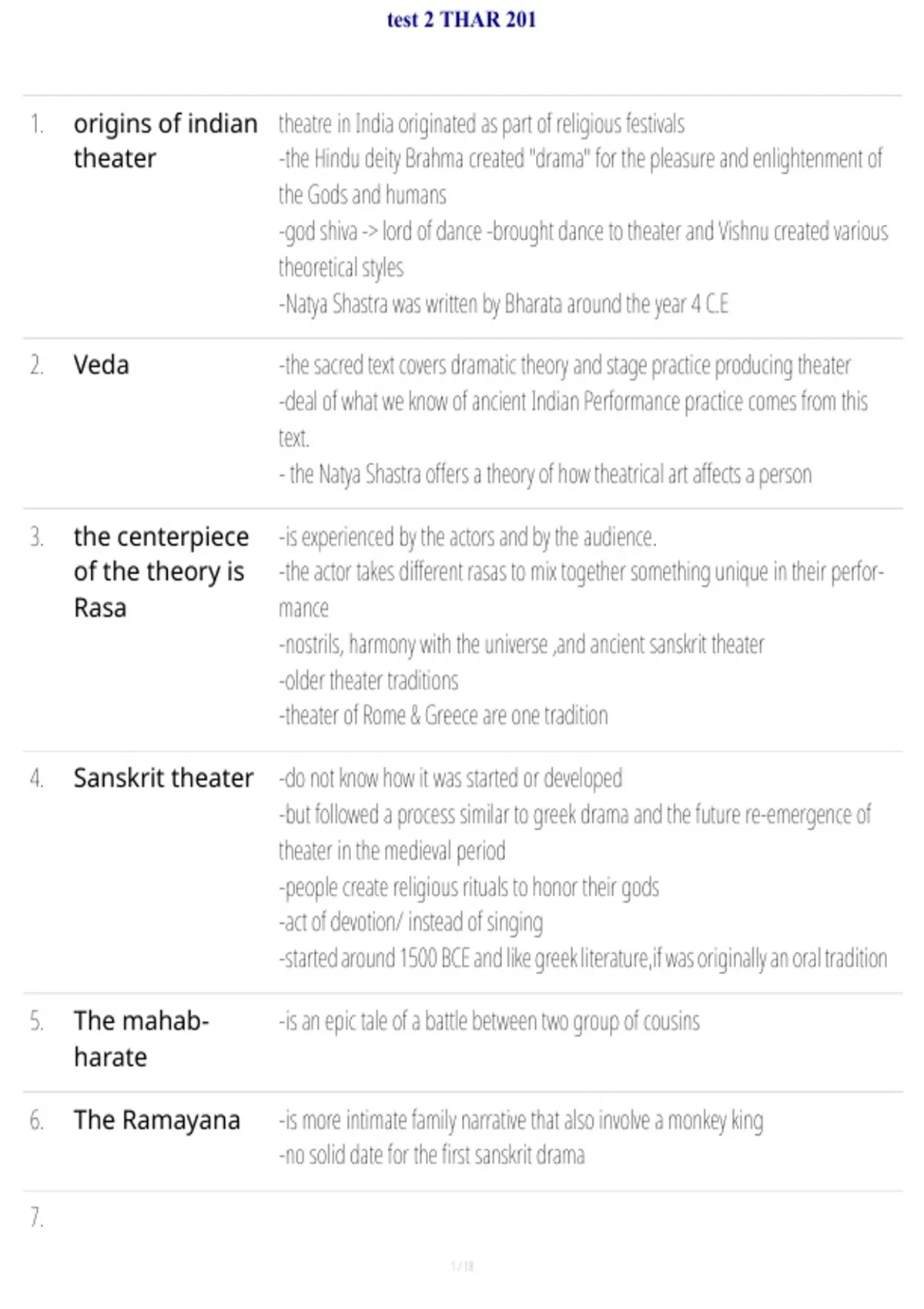Click the page indicator '1 / 18'
The image size is (924, 1309).
(x=462, y=1266)
